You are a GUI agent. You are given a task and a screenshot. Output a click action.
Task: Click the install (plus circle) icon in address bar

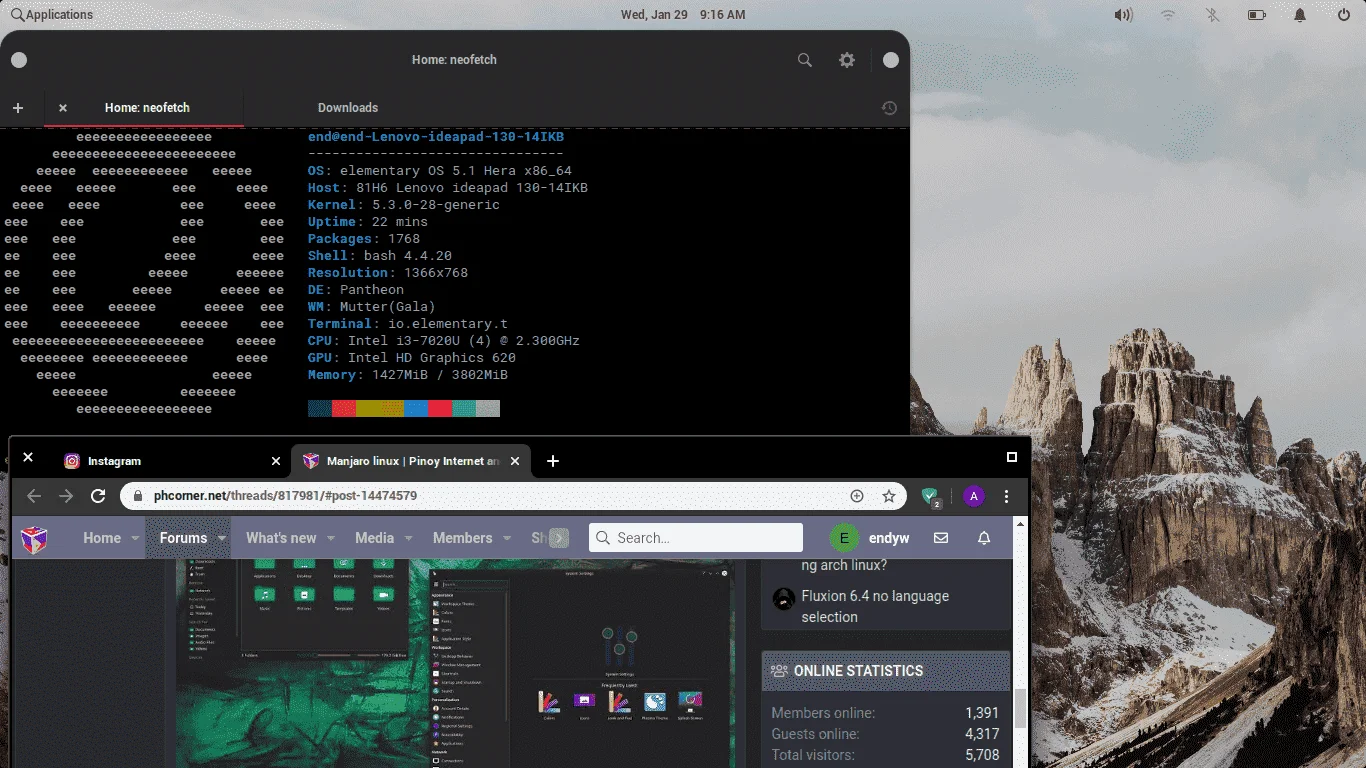click(857, 496)
